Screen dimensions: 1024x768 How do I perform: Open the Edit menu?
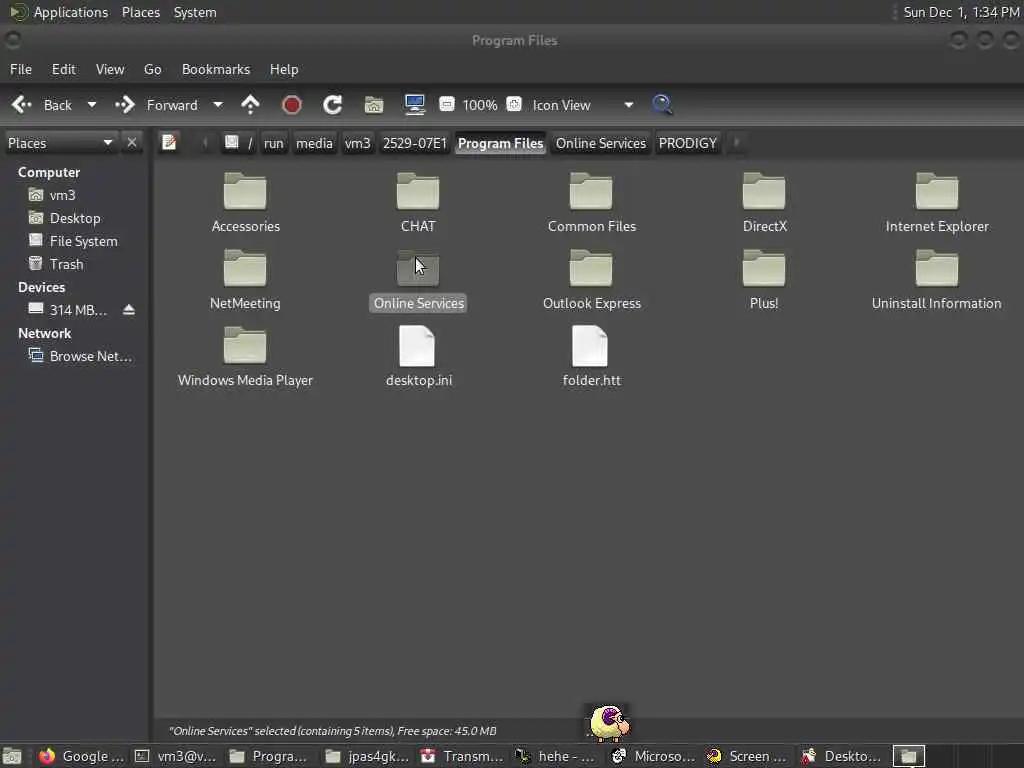(63, 69)
